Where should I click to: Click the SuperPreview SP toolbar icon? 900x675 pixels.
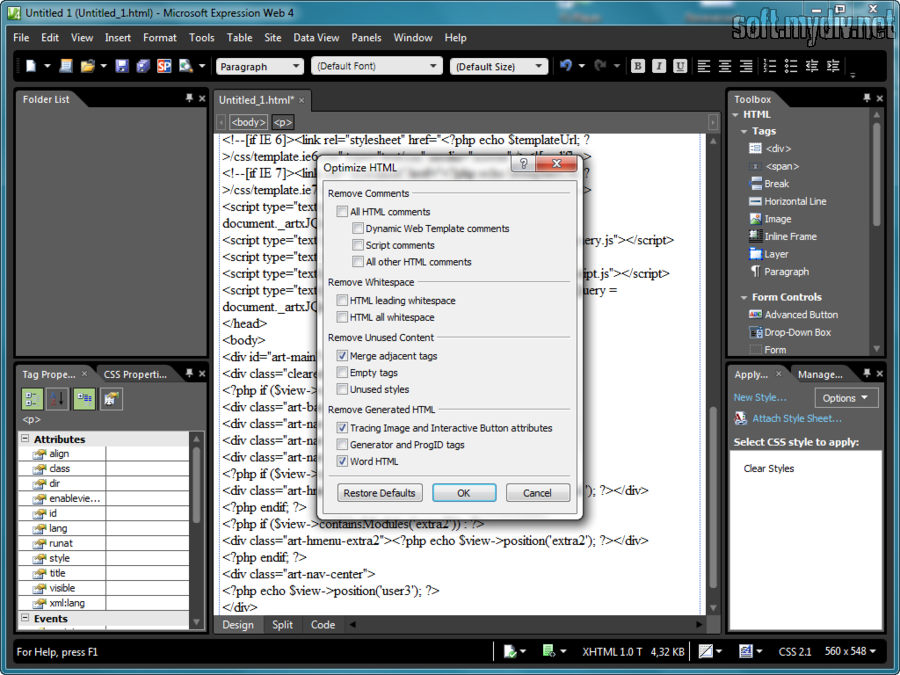(163, 66)
